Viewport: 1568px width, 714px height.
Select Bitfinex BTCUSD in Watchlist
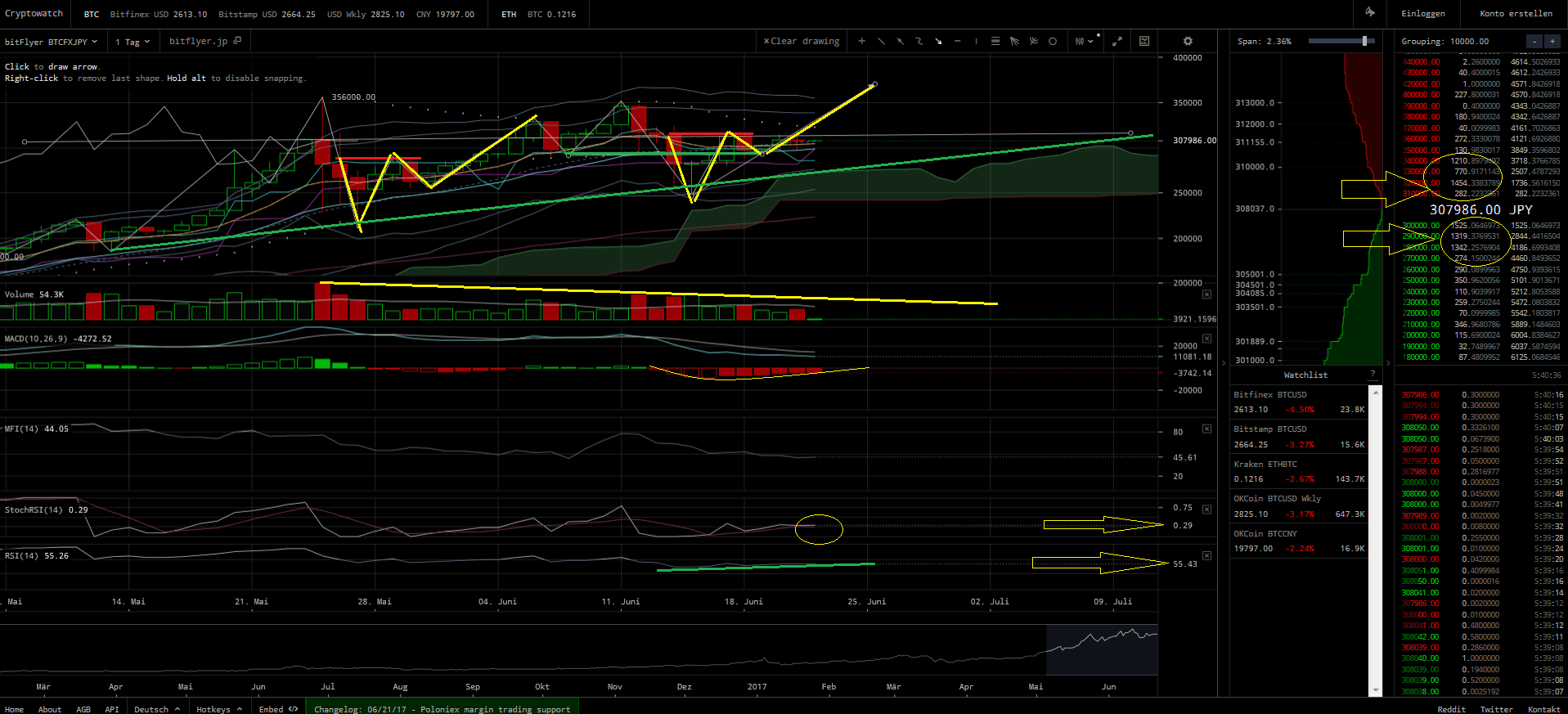coord(1300,402)
